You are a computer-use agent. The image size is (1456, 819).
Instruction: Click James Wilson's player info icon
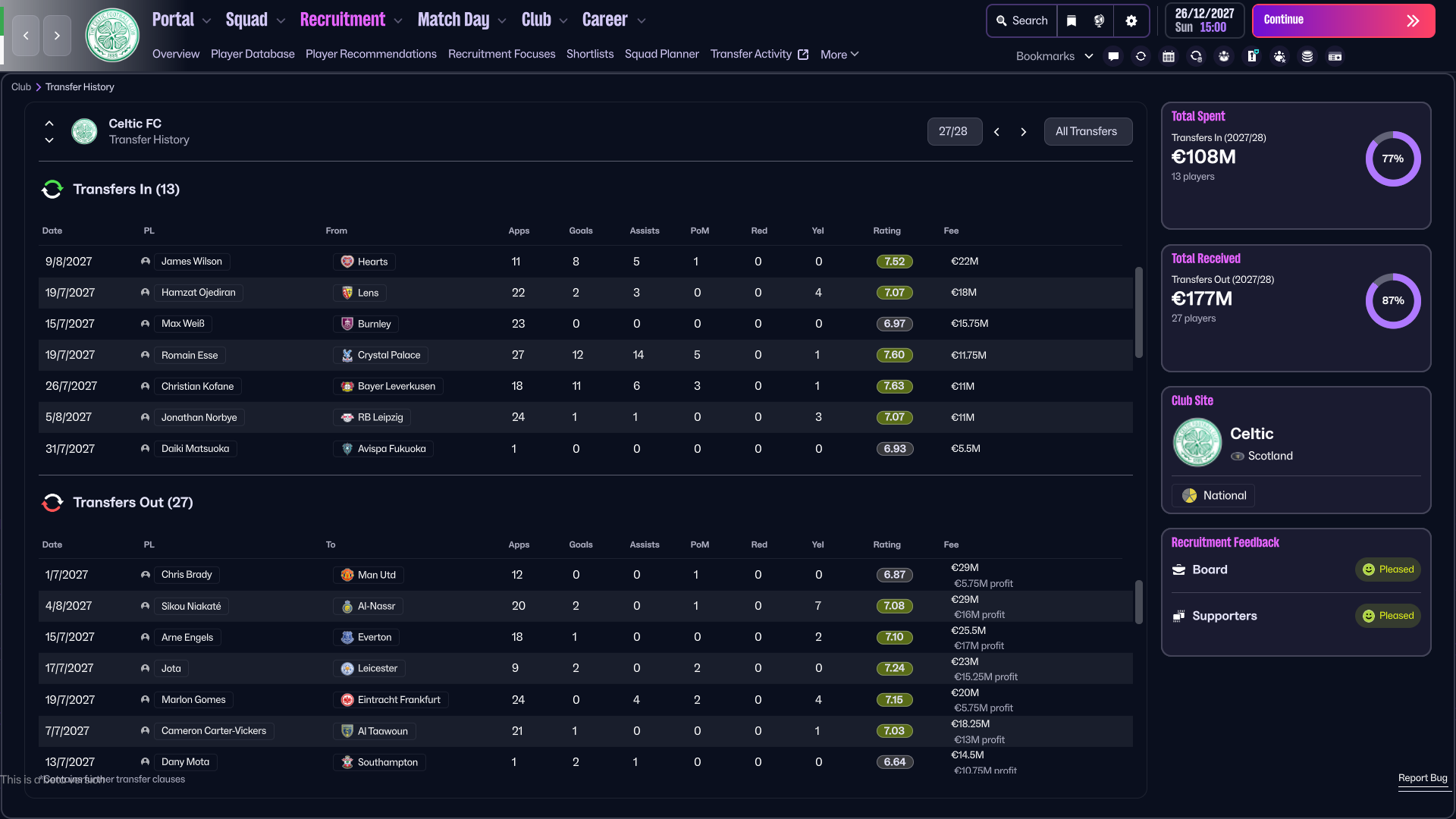(x=145, y=262)
